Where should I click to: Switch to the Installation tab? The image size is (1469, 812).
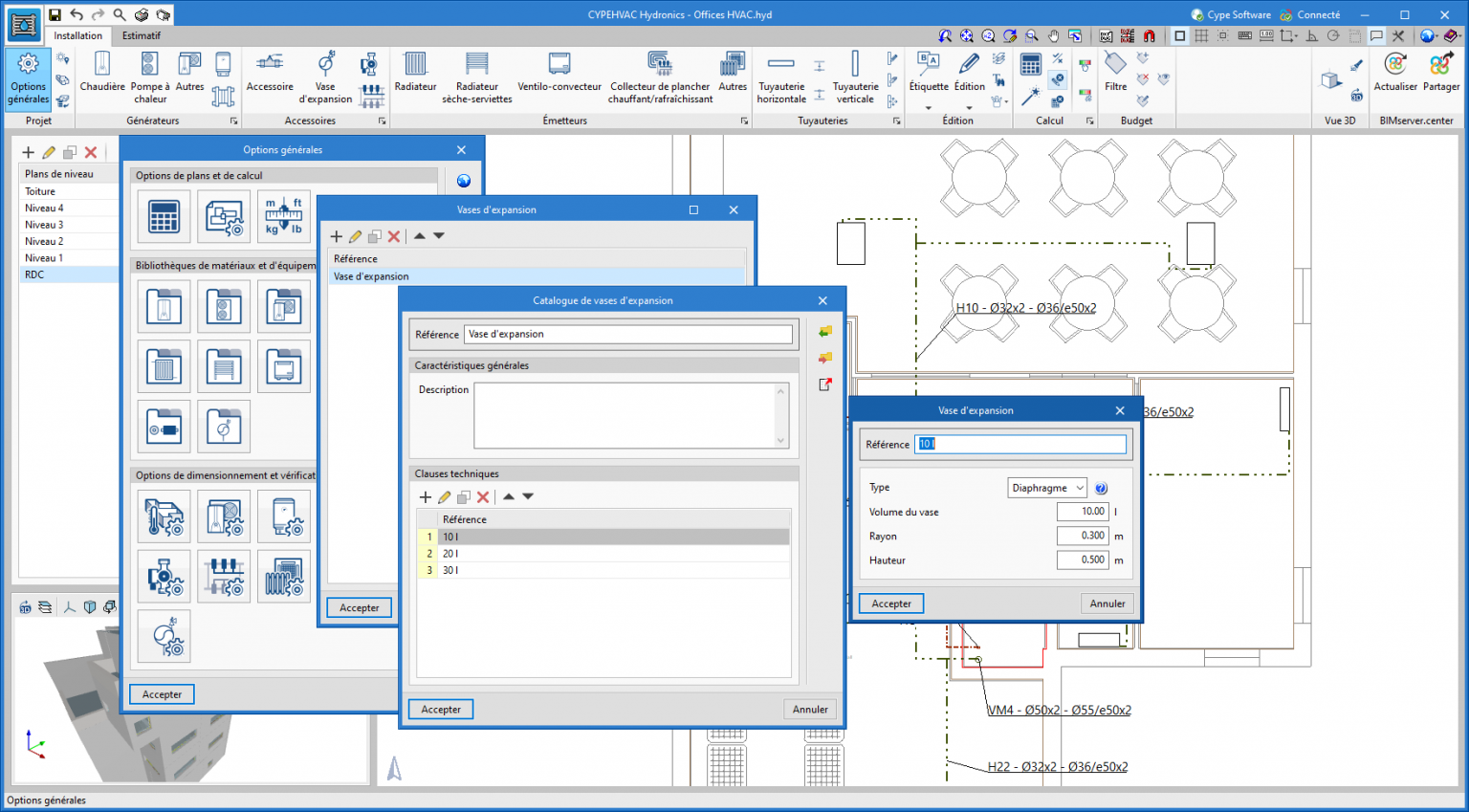(x=78, y=35)
